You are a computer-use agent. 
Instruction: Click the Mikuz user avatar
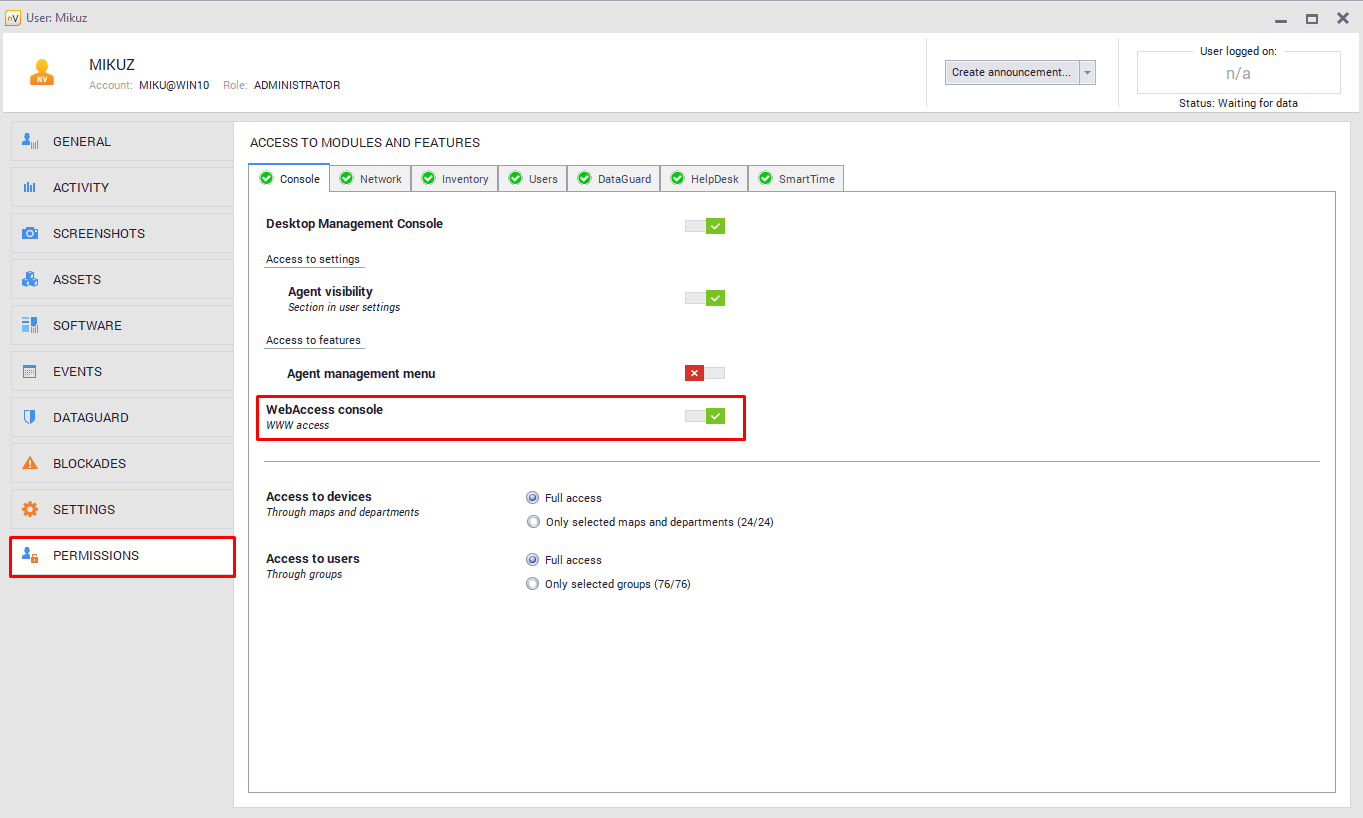pyautogui.click(x=42, y=73)
